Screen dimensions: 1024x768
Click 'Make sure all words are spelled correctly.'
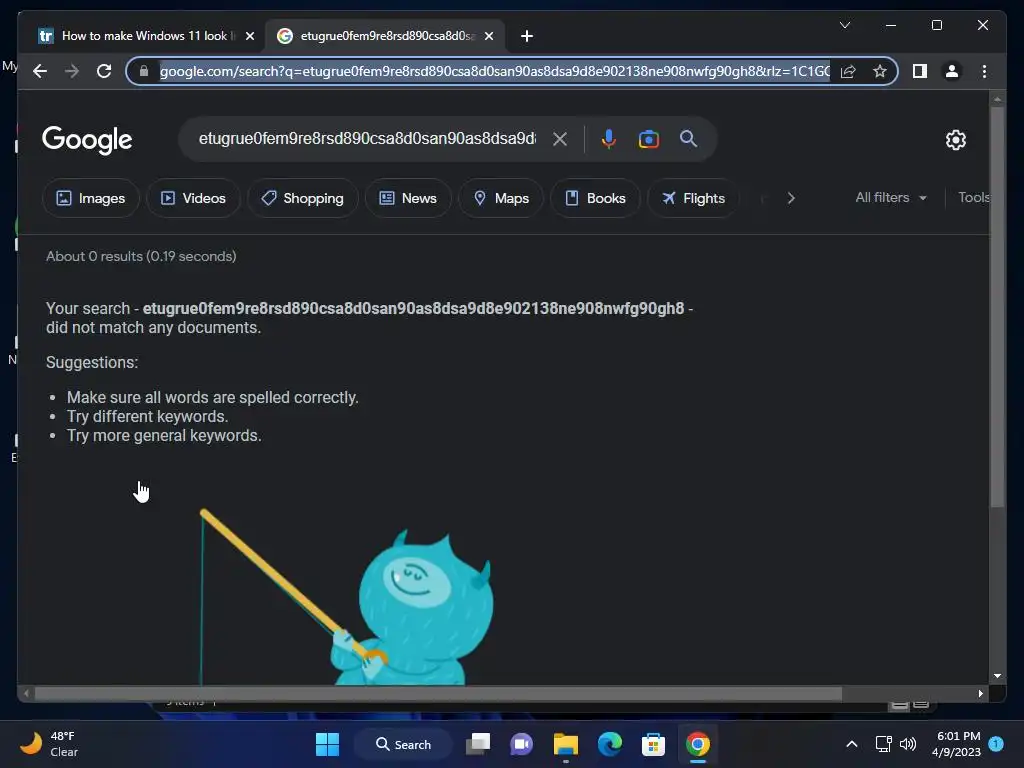coord(213,398)
